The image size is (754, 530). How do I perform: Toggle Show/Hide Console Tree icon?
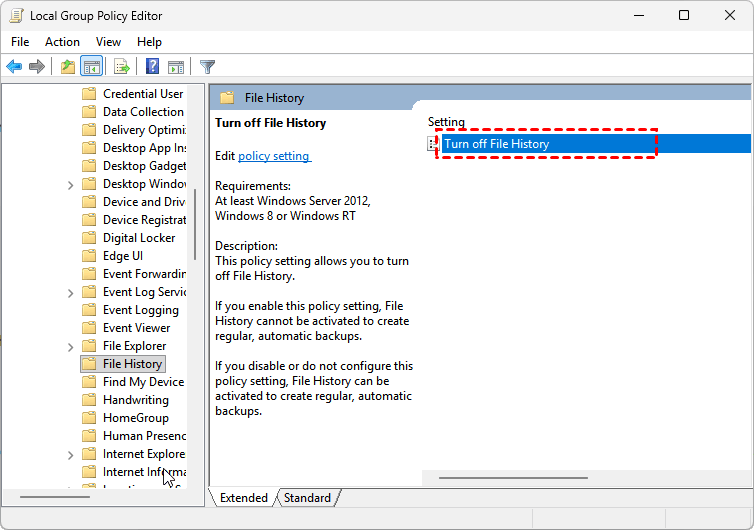point(91,67)
